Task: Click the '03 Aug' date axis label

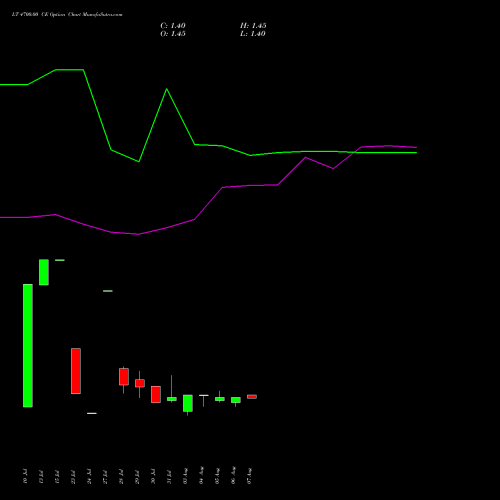Action: pos(185,476)
